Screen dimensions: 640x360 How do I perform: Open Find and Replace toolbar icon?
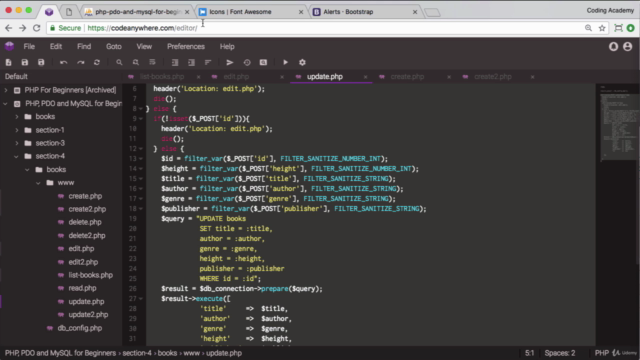point(136,62)
